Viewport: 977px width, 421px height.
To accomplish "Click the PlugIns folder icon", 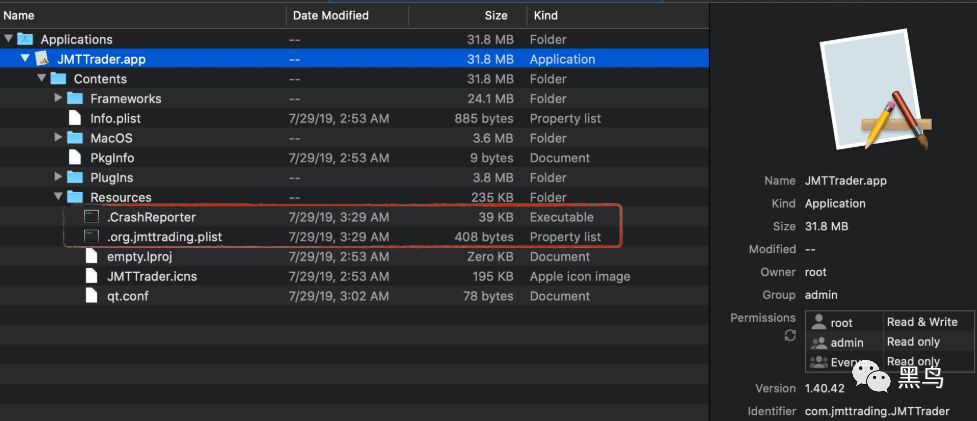I will click(x=75, y=177).
